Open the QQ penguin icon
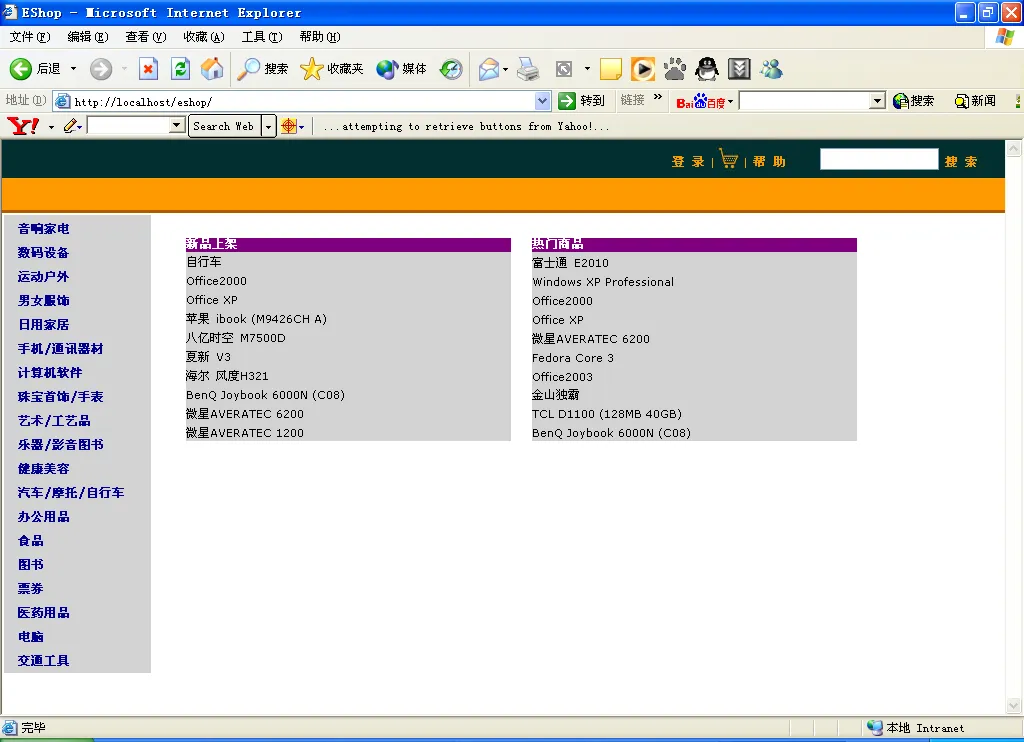The image size is (1024, 742). [x=707, y=69]
